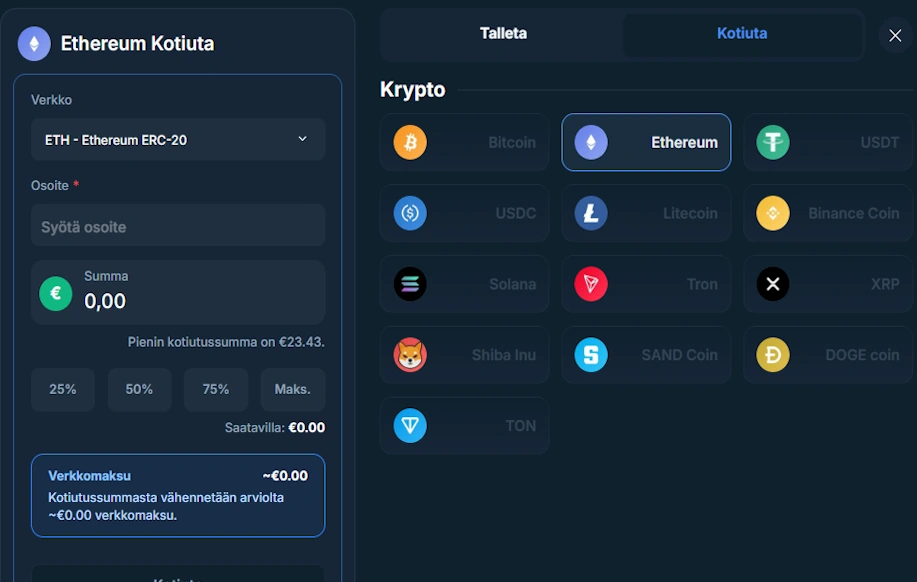Click the minimum withdrawal €23.43 text
This screenshot has height=582, width=917.
tap(226, 342)
